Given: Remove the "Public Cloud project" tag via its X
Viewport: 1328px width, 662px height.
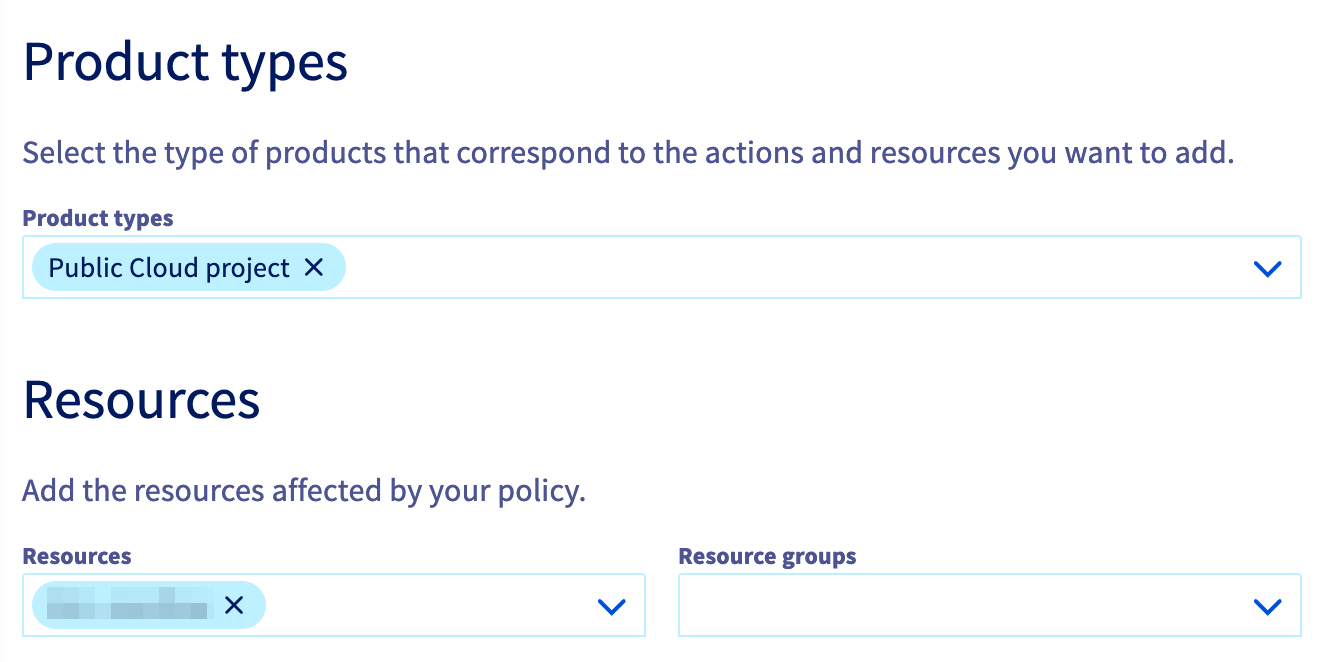Looking at the screenshot, I should (x=313, y=267).
